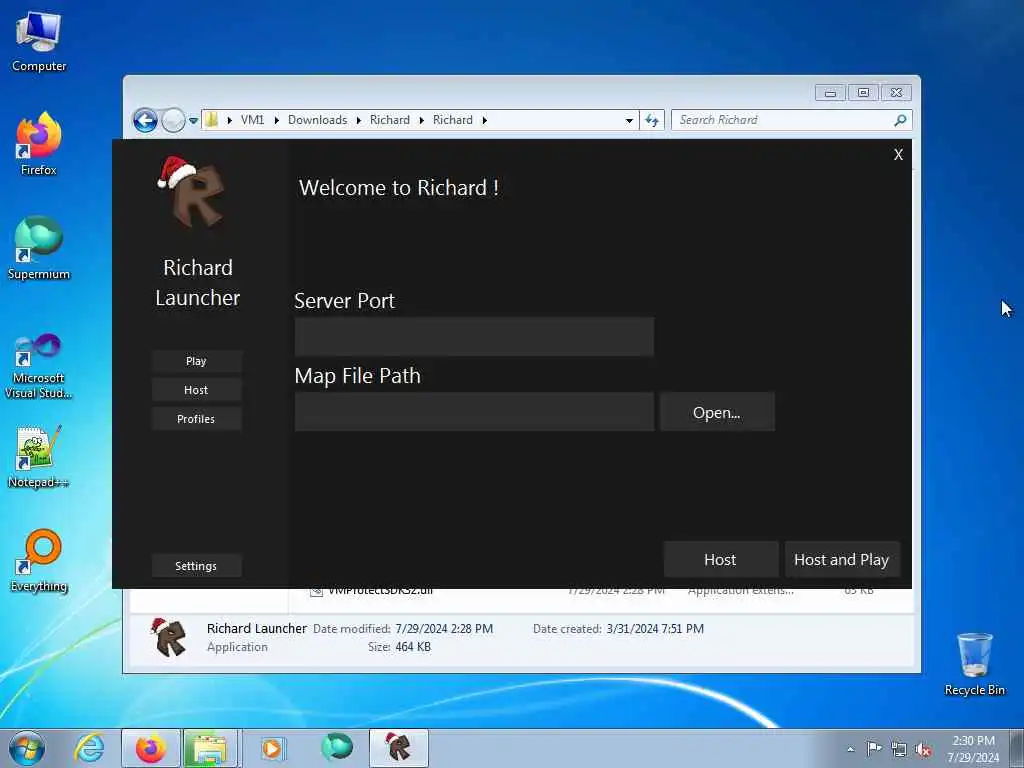This screenshot has width=1024, height=768.
Task: Select the Computer desktop icon
Action: pos(39,42)
